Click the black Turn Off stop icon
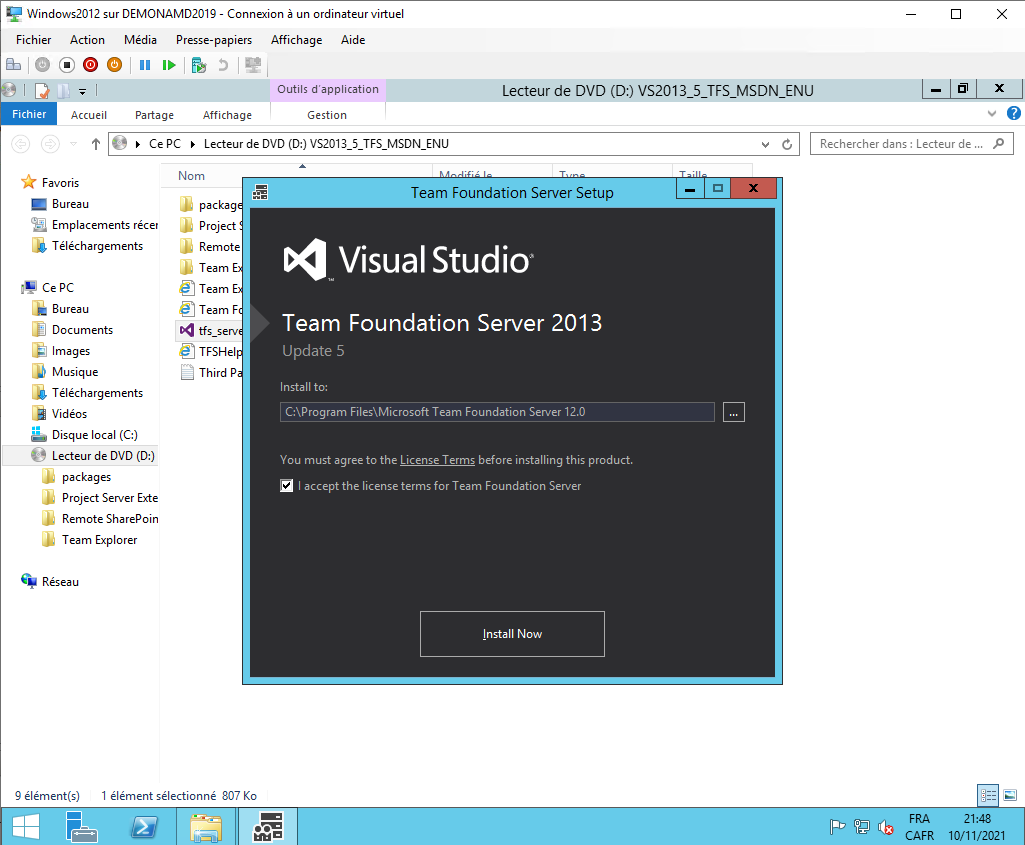The height and width of the screenshot is (845, 1025). (67, 65)
